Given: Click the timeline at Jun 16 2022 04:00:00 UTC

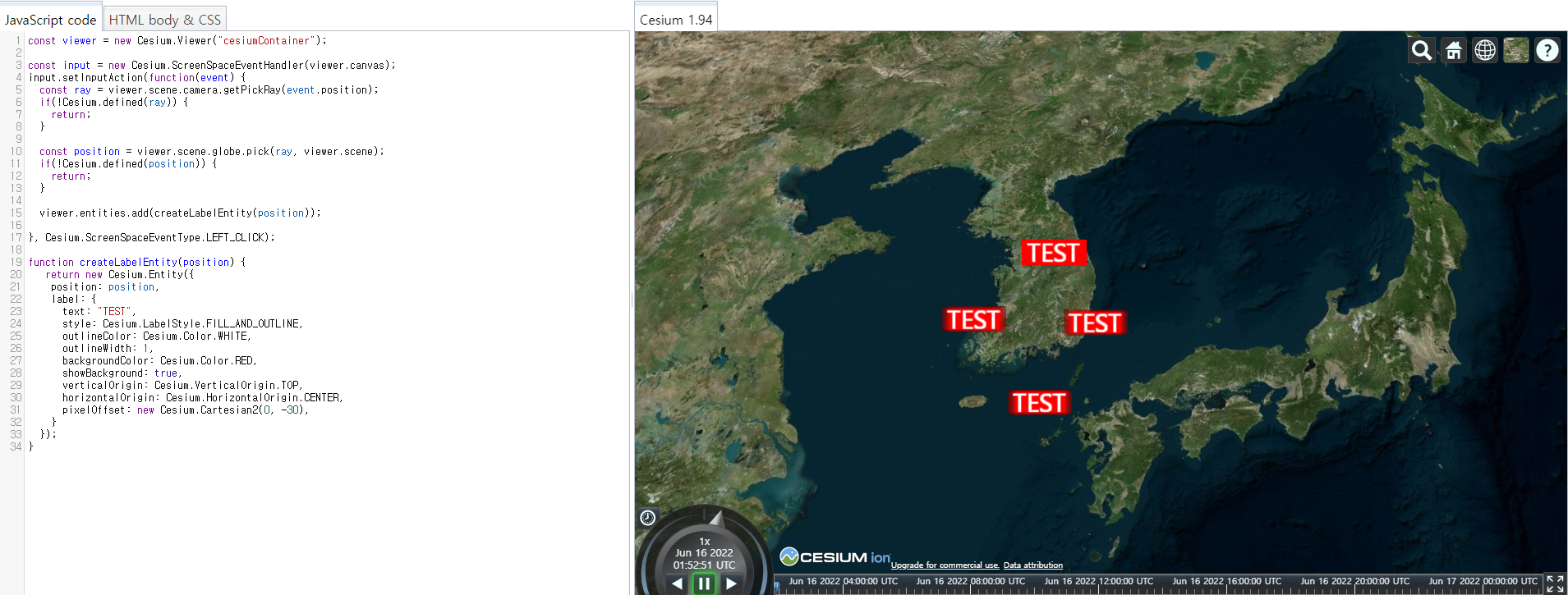Looking at the screenshot, I should click(x=843, y=581).
